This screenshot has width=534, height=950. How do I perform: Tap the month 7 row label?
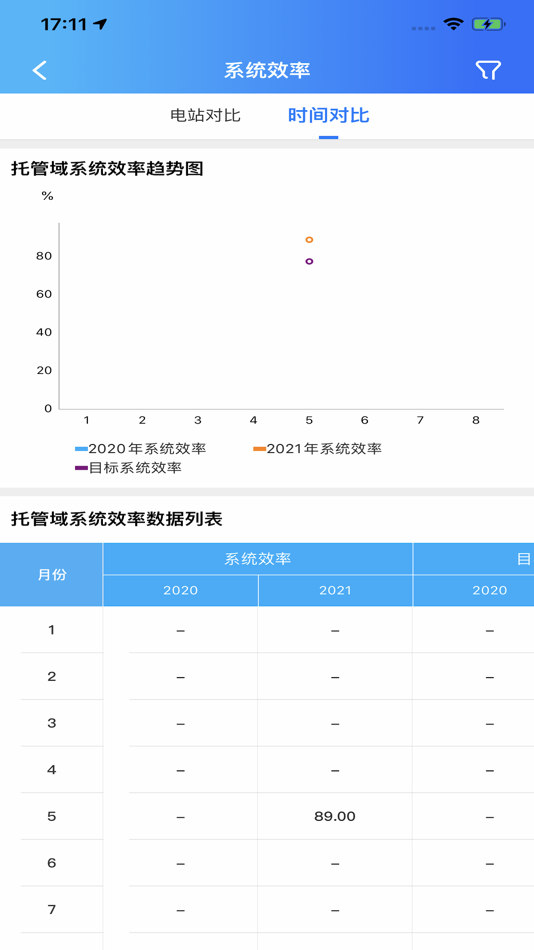tap(52, 910)
